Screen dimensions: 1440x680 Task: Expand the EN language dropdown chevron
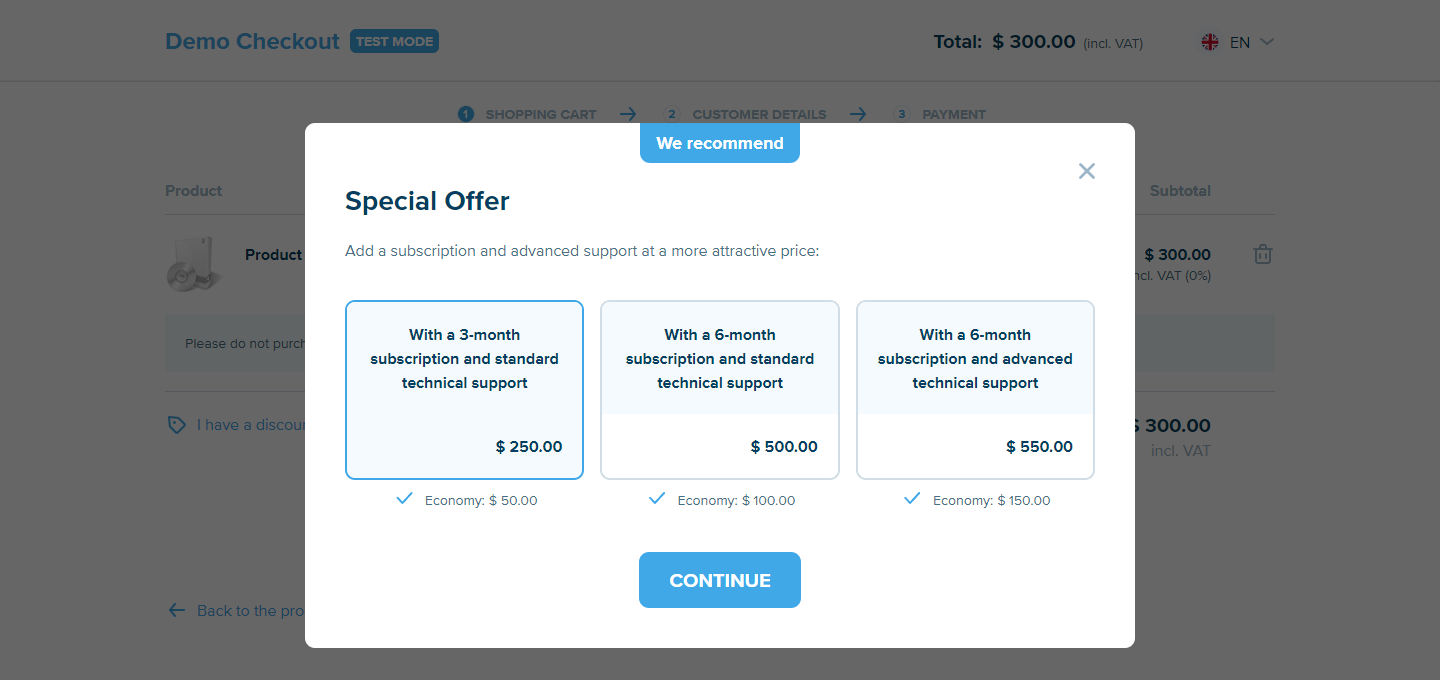(1267, 42)
